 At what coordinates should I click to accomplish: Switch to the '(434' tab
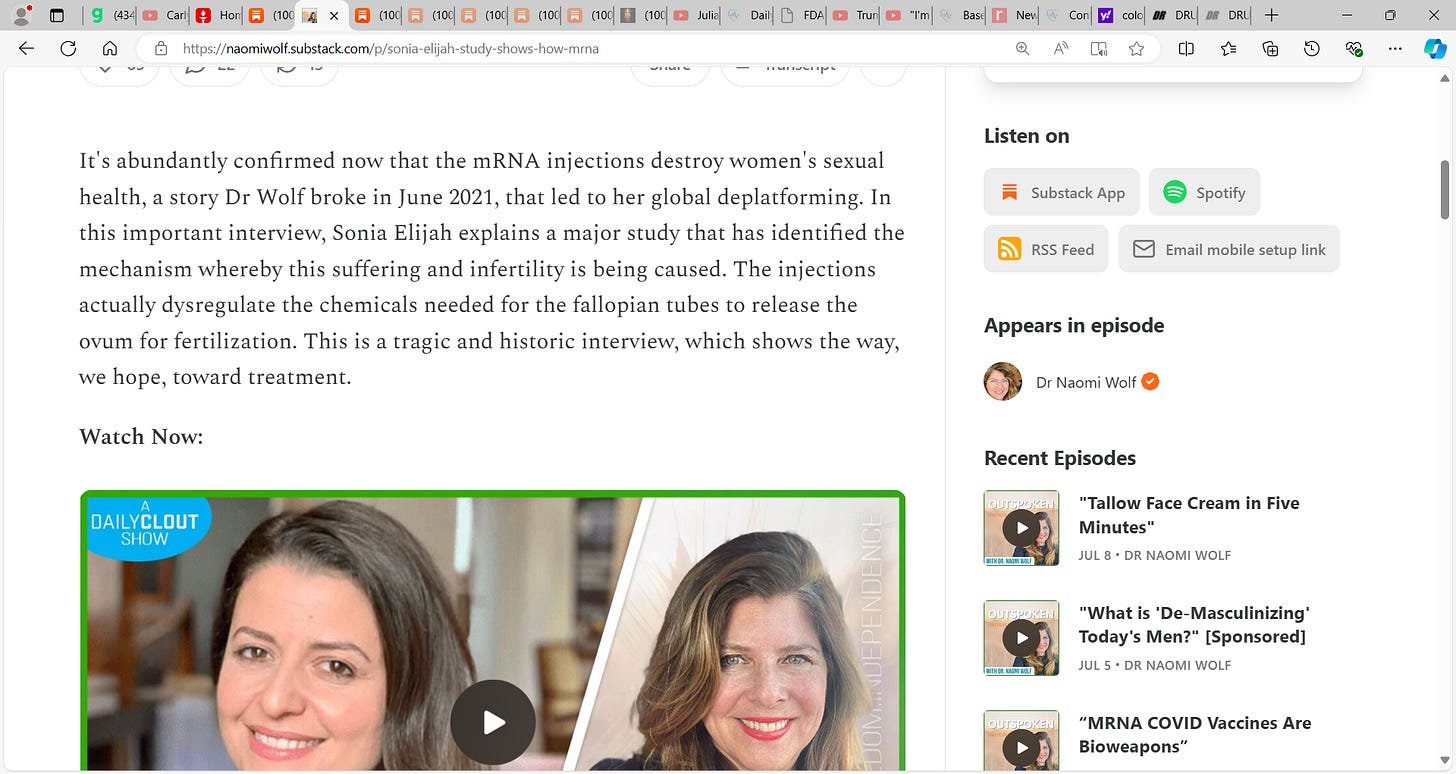[111, 15]
